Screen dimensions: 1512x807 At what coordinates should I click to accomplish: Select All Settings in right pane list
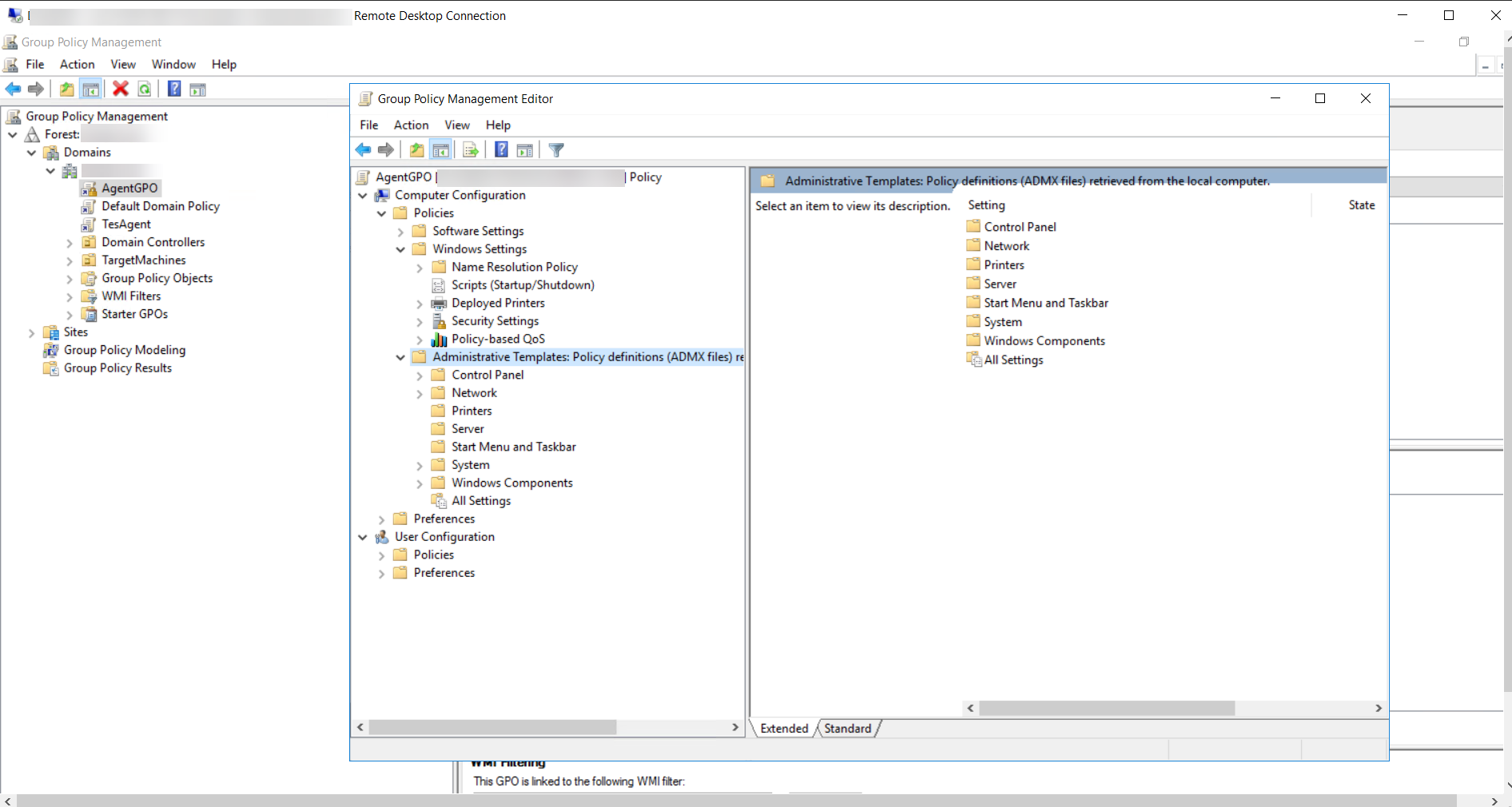coord(1013,360)
